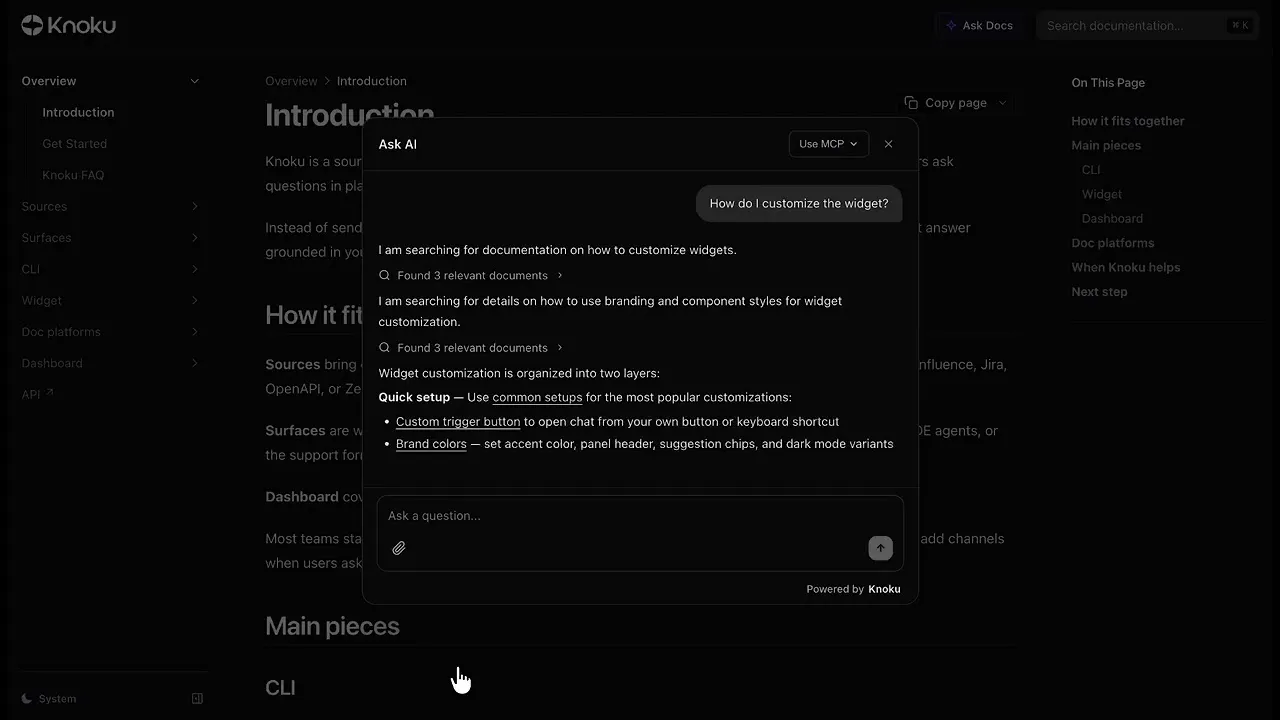The image size is (1280, 720).
Task: Click the Copy page icon
Action: click(x=911, y=103)
